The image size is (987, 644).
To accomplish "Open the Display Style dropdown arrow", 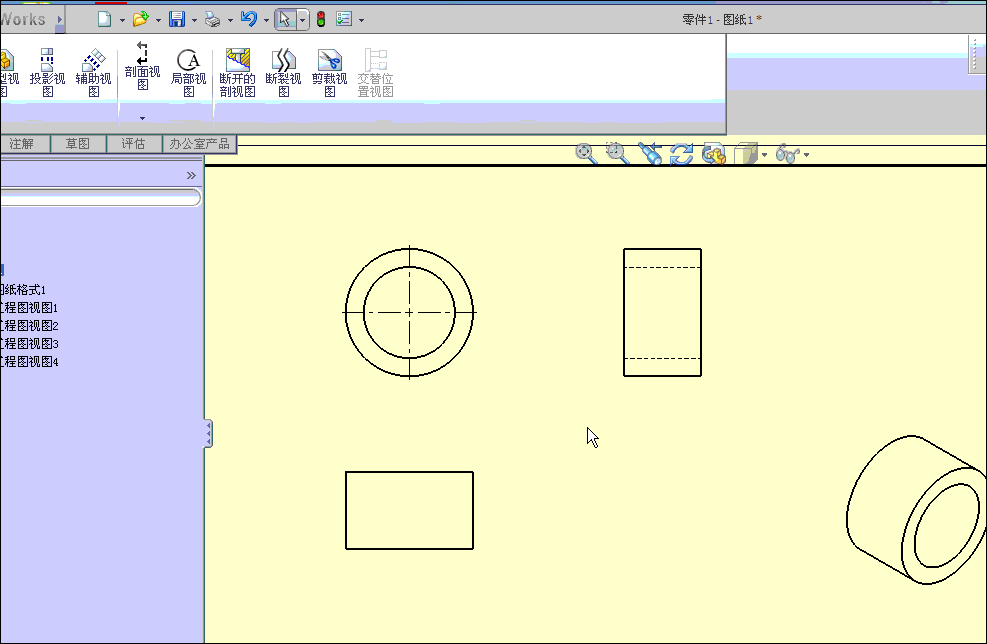I will [765, 154].
